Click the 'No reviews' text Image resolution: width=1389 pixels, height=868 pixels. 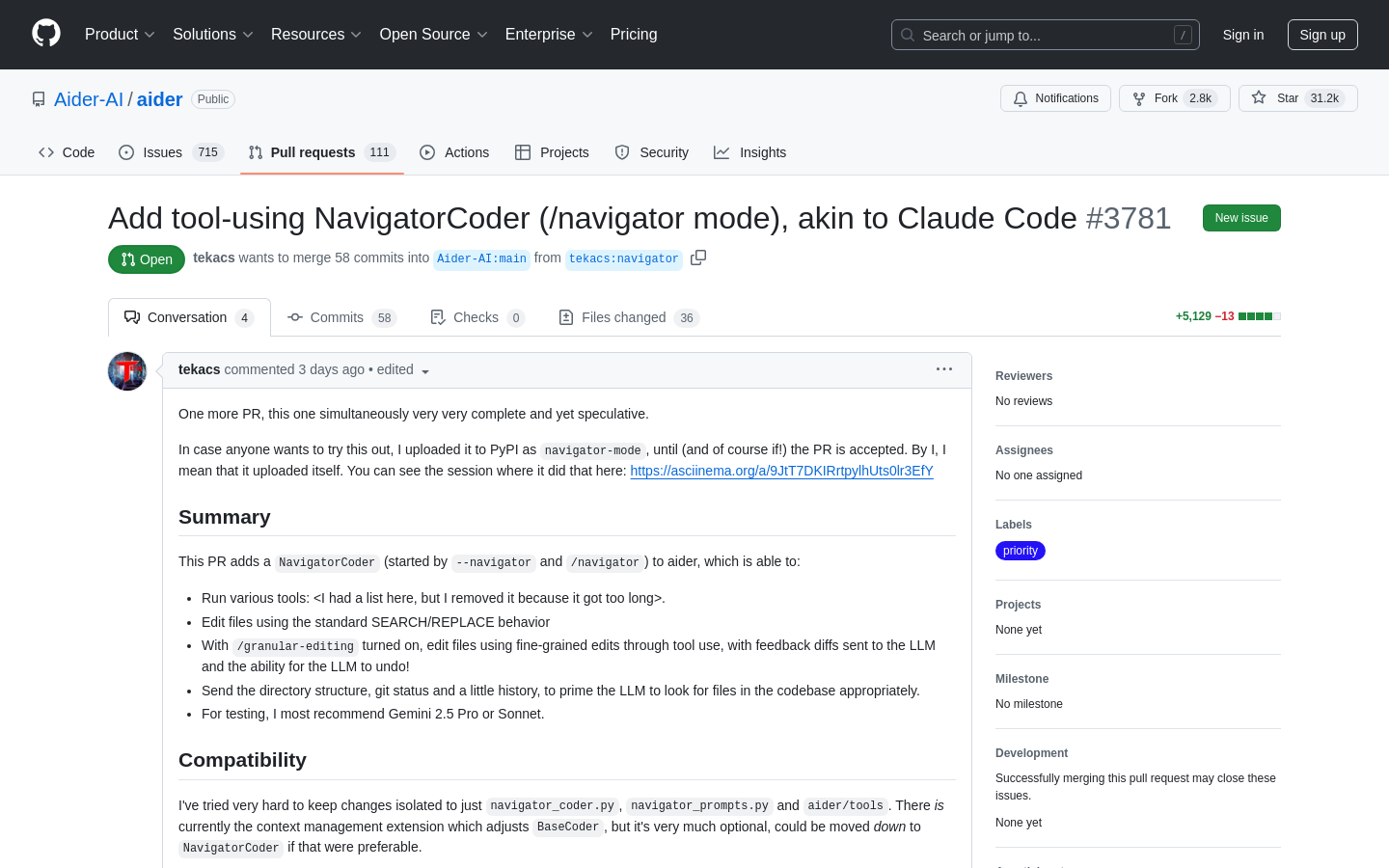point(1023,401)
